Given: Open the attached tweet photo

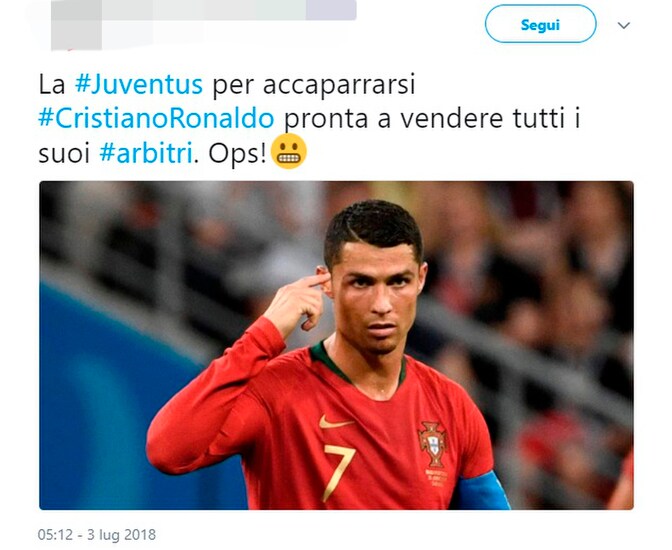Looking at the screenshot, I should point(336,346).
